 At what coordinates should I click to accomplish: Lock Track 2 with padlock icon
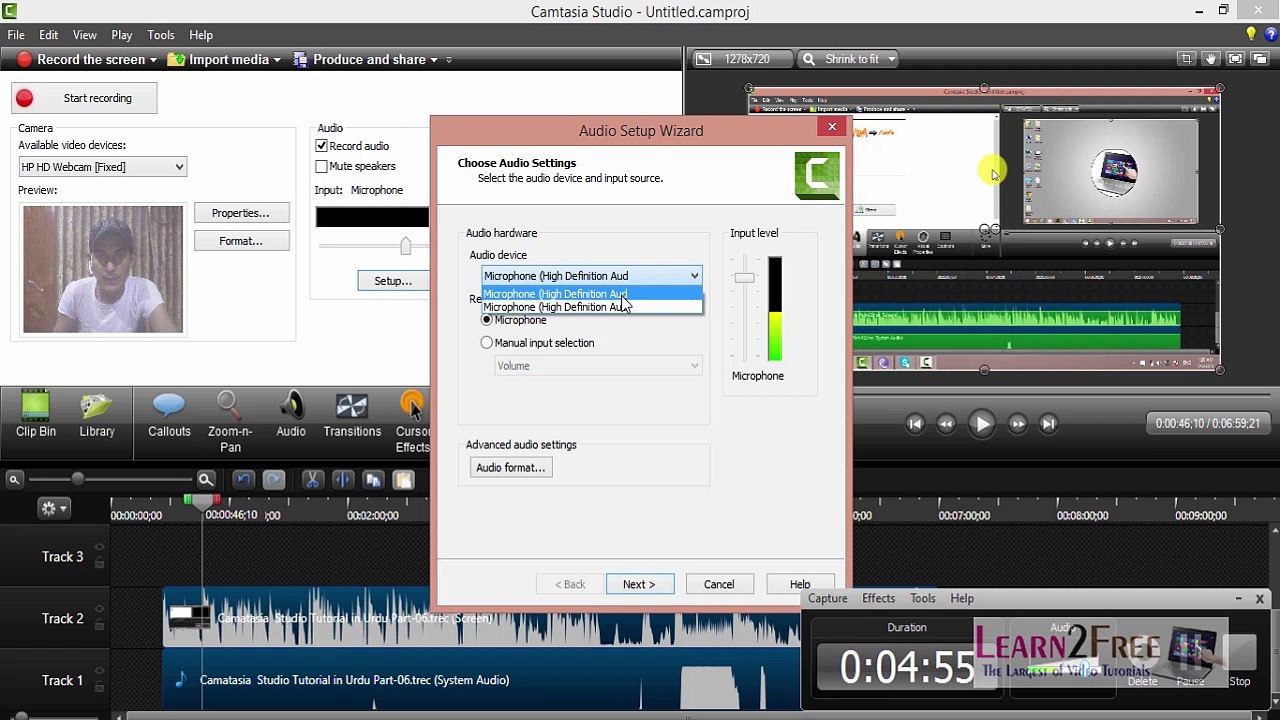click(99, 626)
